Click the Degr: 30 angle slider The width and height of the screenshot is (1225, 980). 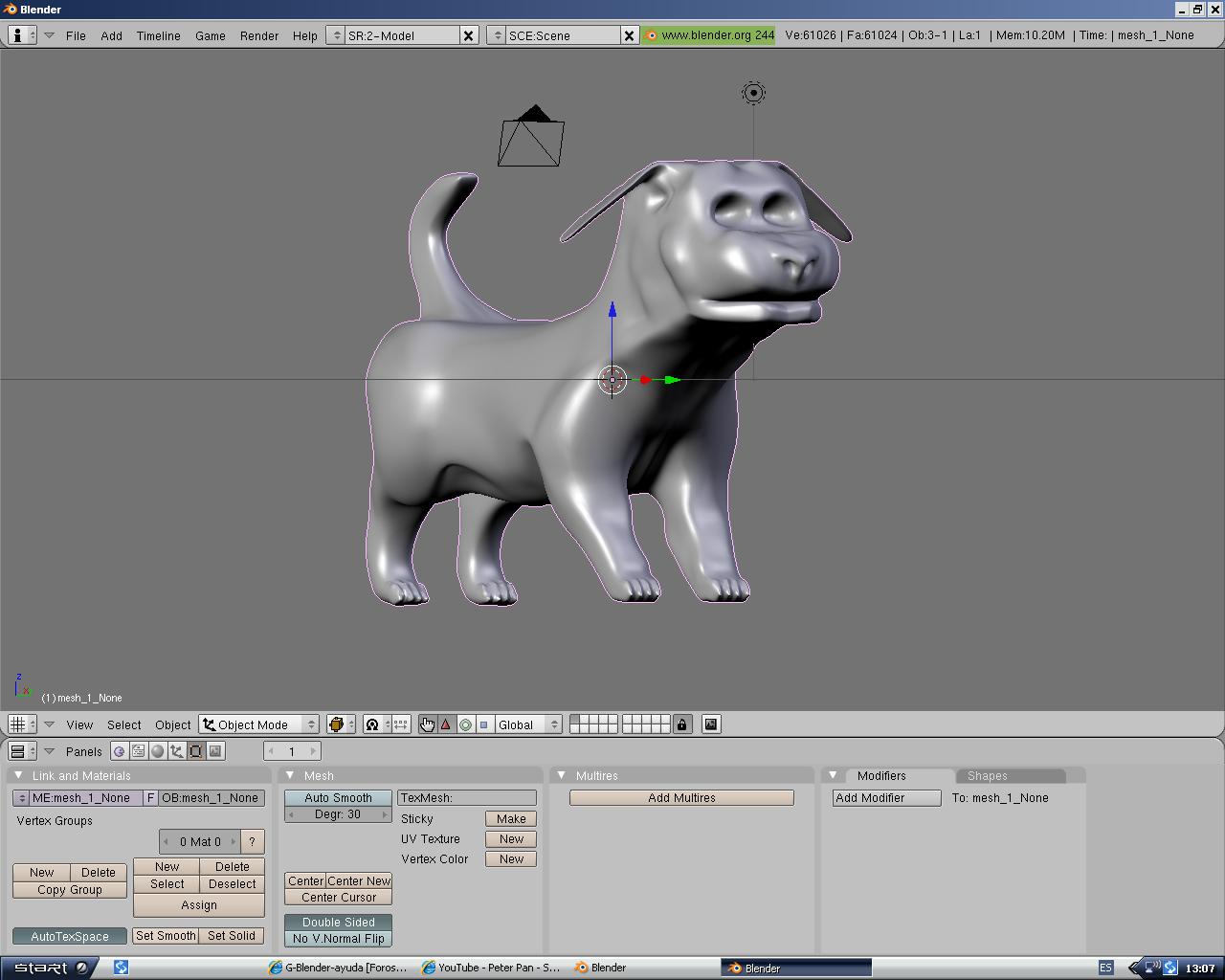click(338, 814)
